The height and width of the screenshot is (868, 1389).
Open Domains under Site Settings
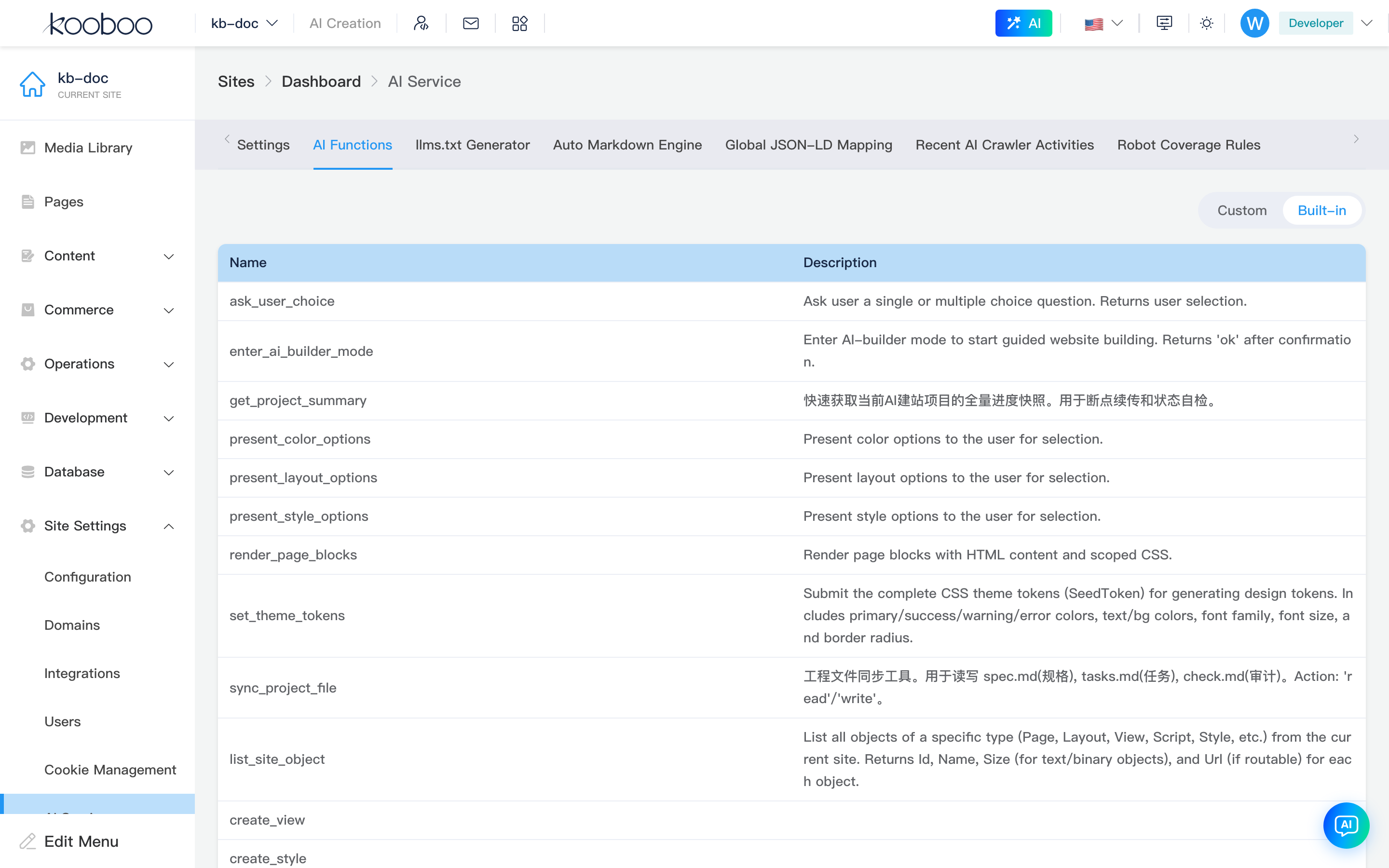tap(72, 624)
